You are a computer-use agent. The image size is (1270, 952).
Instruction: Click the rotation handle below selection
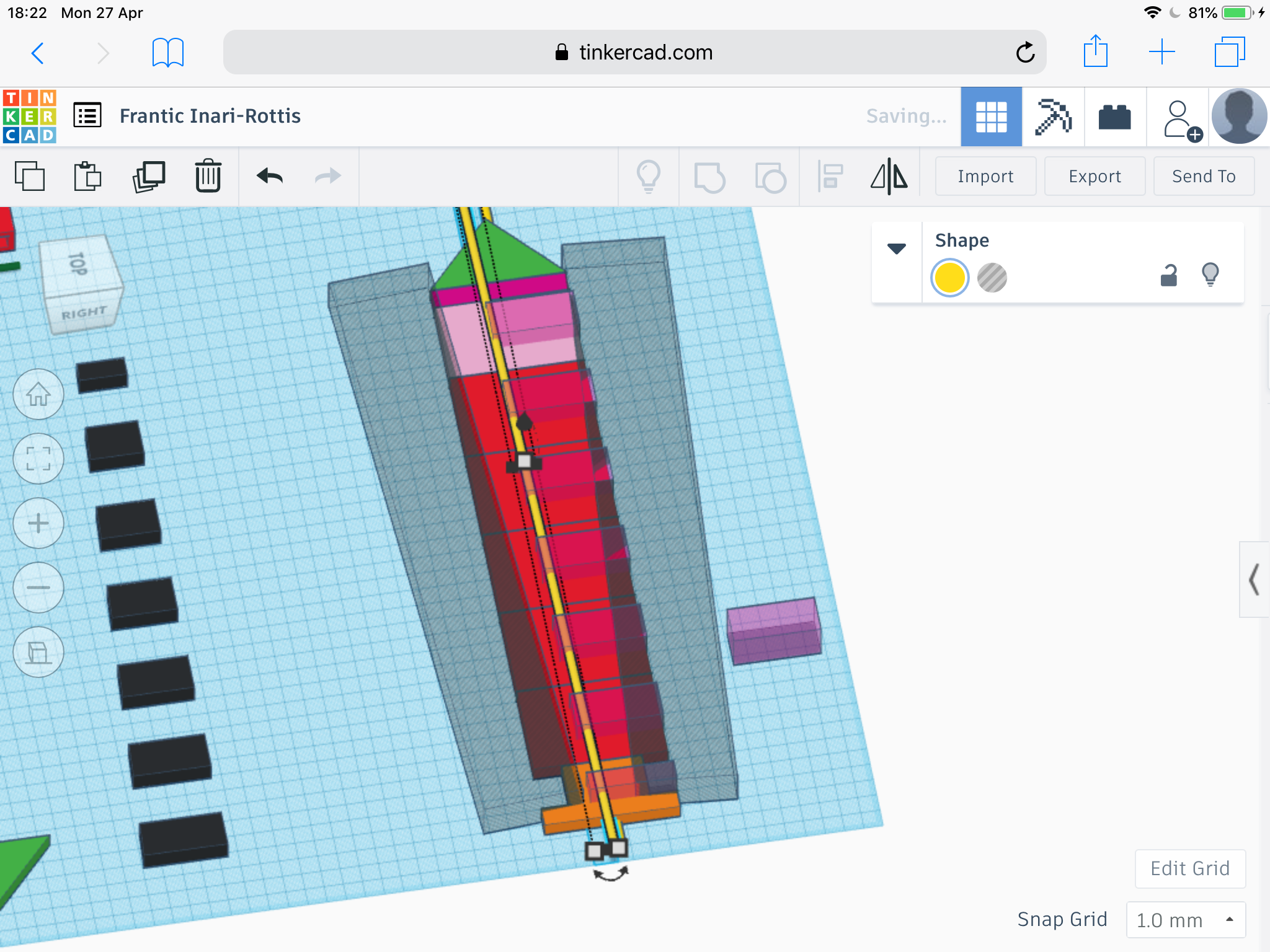click(x=611, y=874)
